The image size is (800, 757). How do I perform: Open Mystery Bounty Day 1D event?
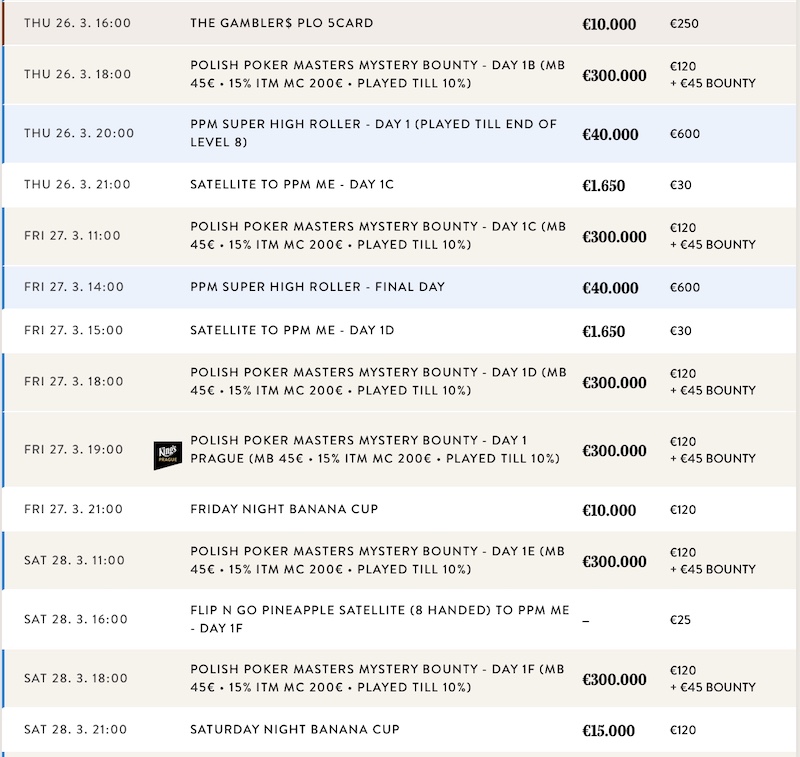coord(377,381)
